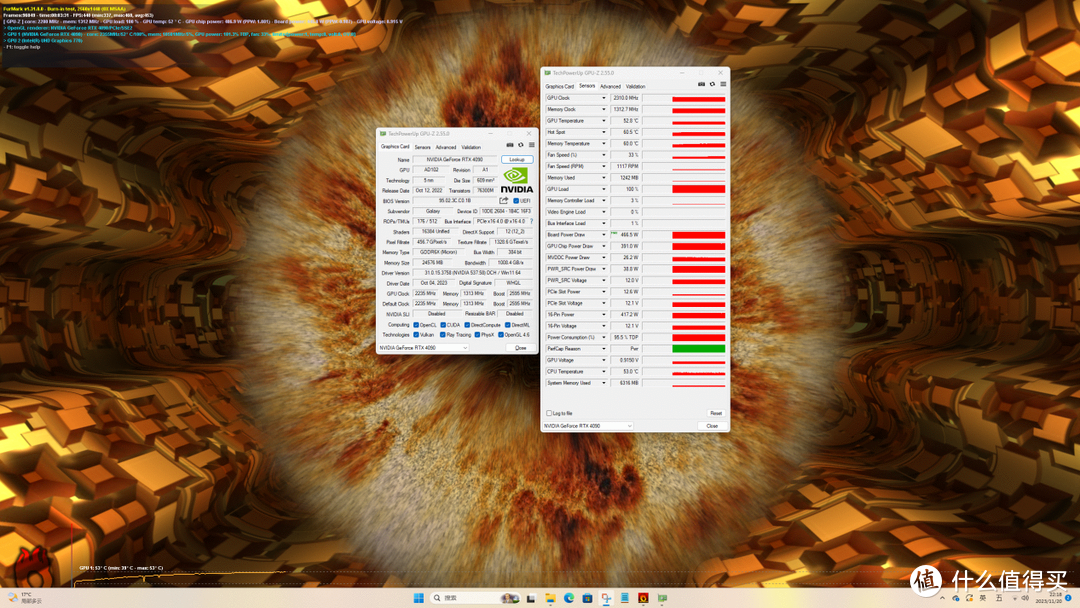Toggle the OpenGL 4.6 checkbox
The height and width of the screenshot is (608, 1080).
pyautogui.click(x=501, y=335)
